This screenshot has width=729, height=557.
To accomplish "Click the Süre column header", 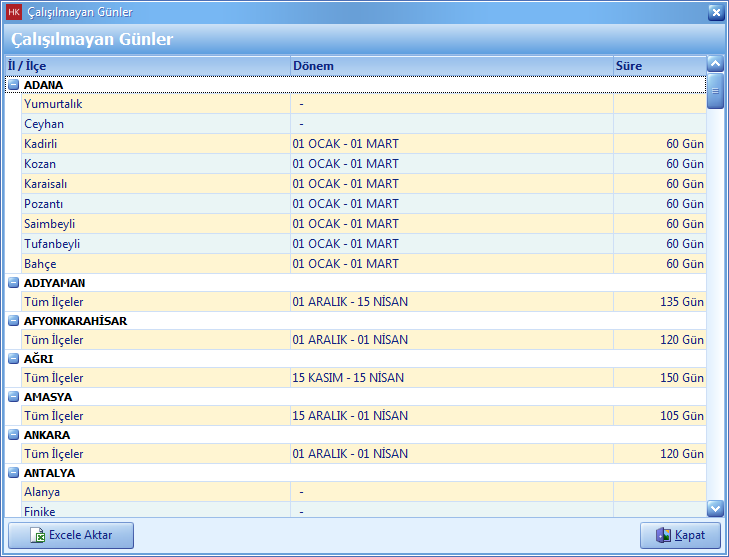I will pos(658,66).
